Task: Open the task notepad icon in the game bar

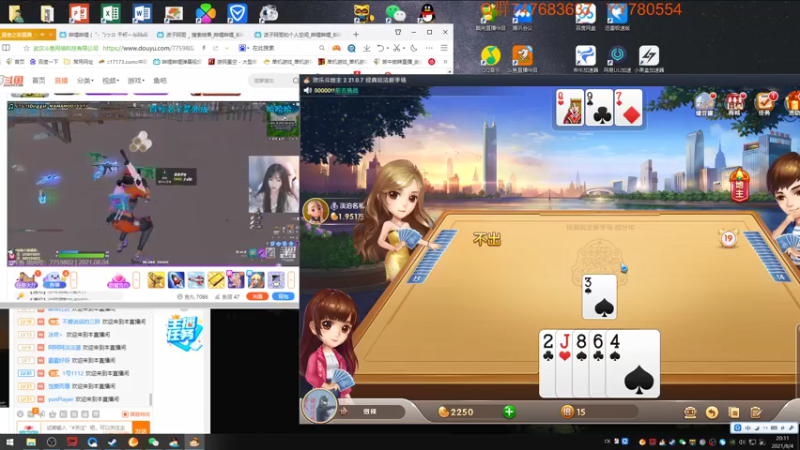Action: (756, 412)
